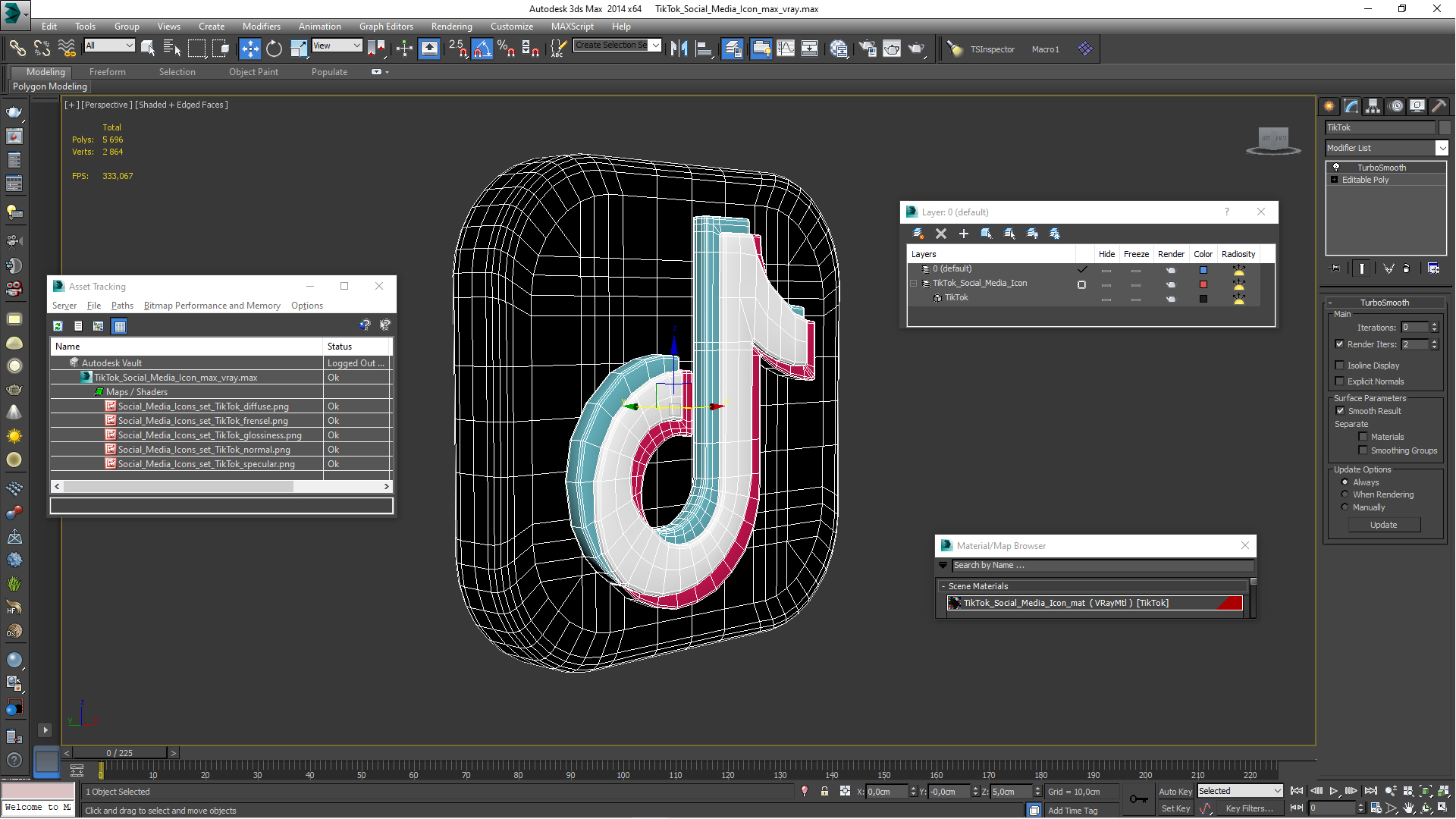Open Material/Map Browser options arrow
This screenshot has height=819, width=1456.
pos(943,566)
